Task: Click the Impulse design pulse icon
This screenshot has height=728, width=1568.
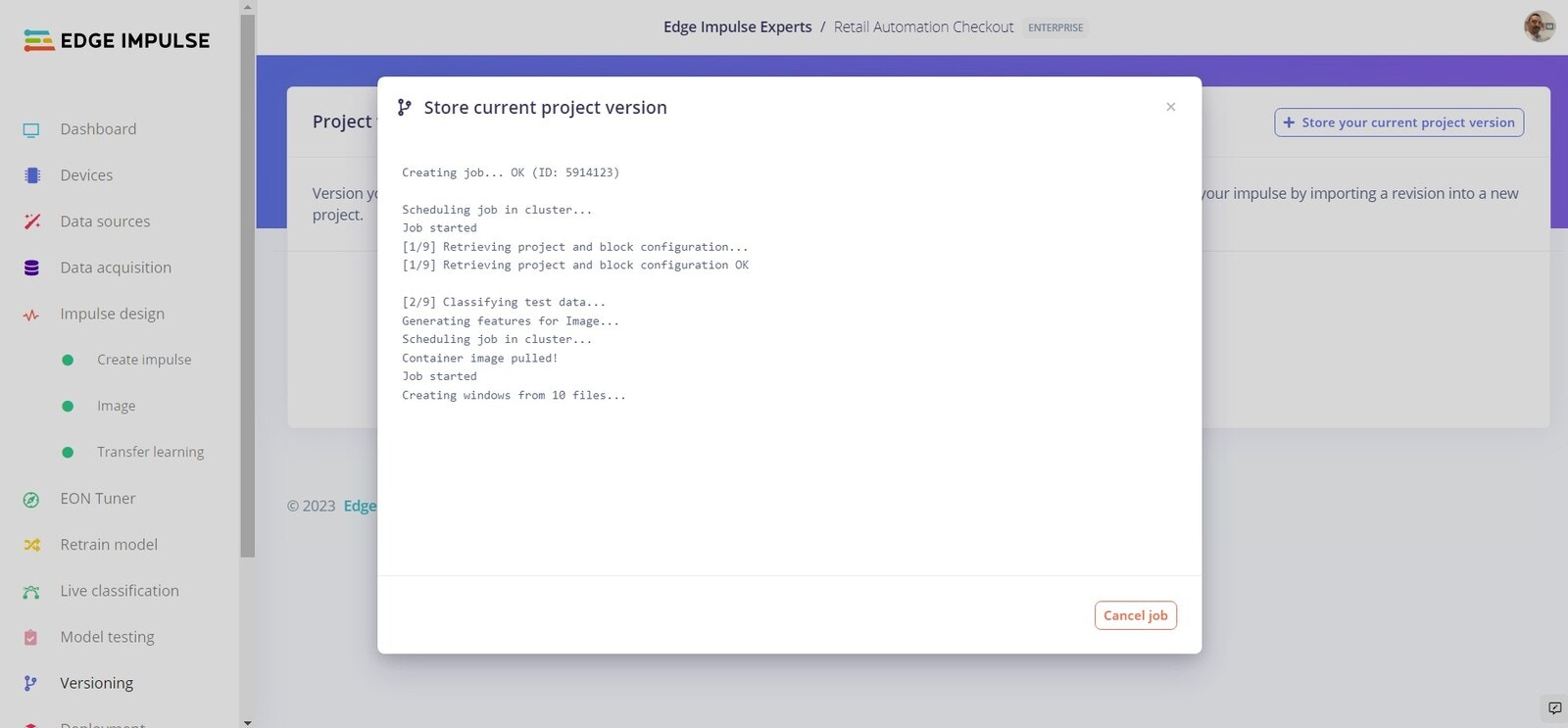Action: pyautogui.click(x=31, y=315)
